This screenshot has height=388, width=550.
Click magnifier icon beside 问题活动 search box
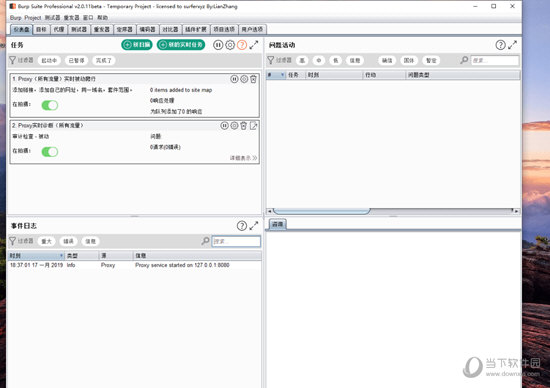(464, 60)
